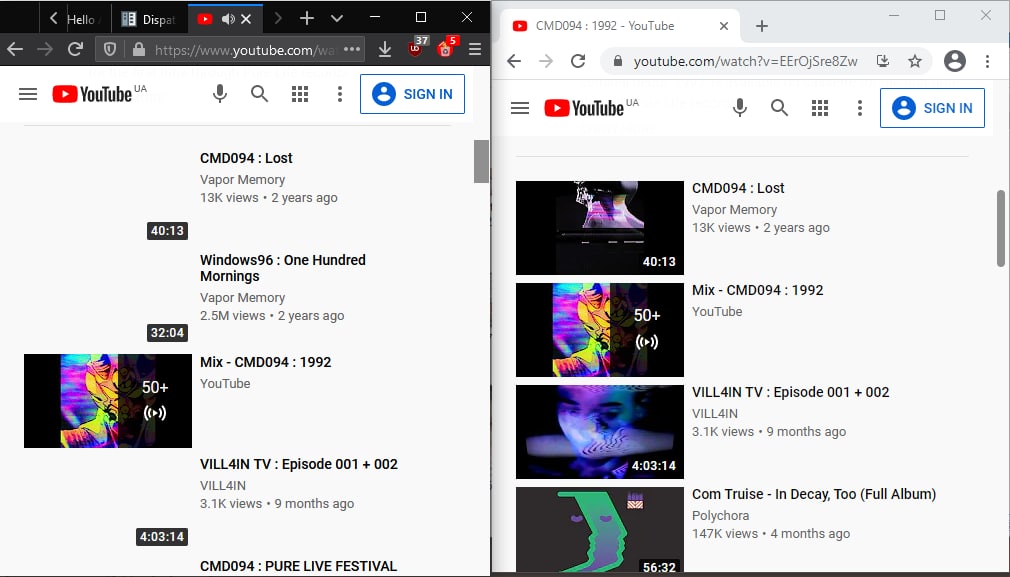Open Firefox tracking protection shield icon
The image size is (1010, 577).
point(110,49)
